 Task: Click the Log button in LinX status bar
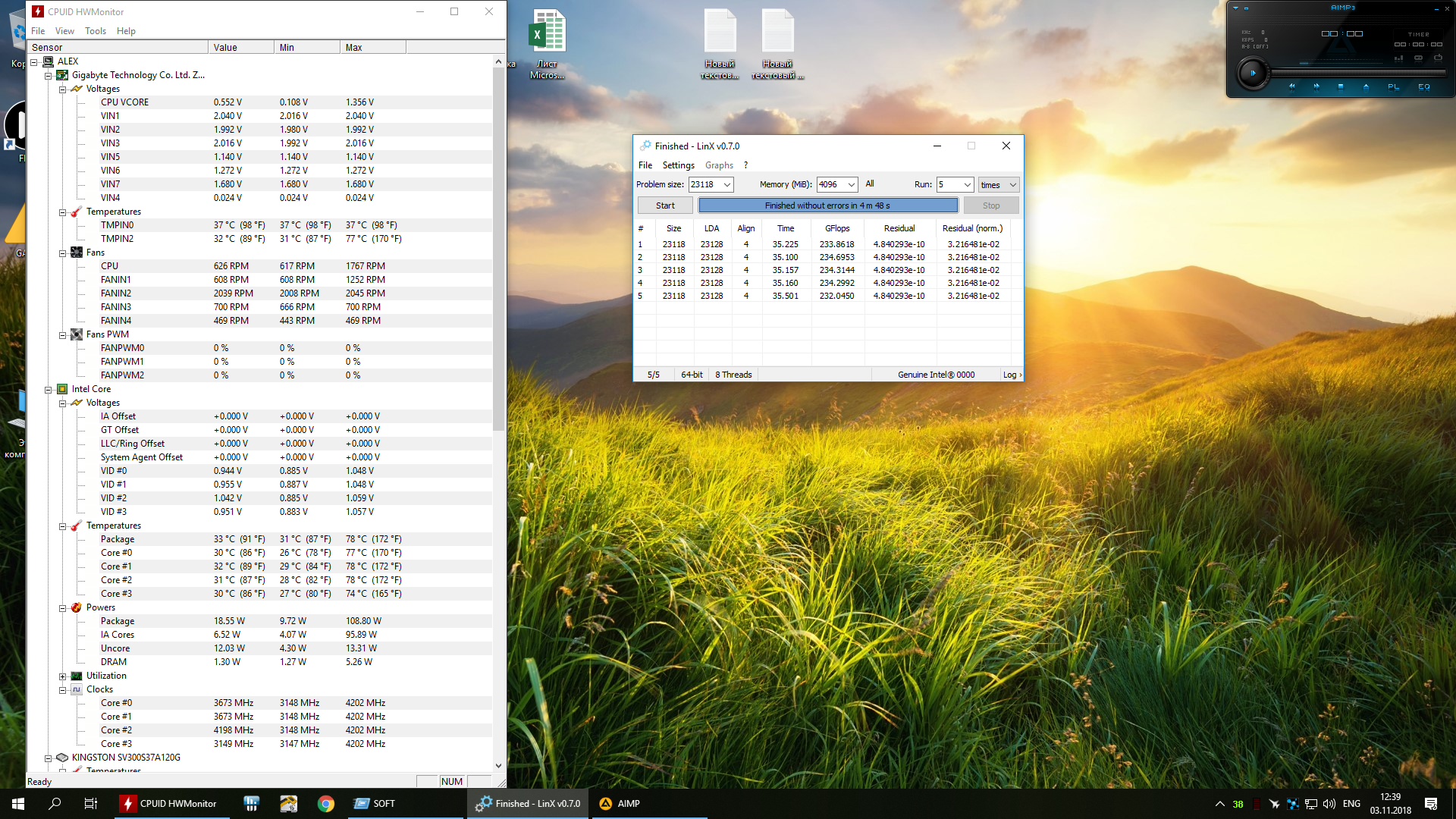click(x=1012, y=375)
